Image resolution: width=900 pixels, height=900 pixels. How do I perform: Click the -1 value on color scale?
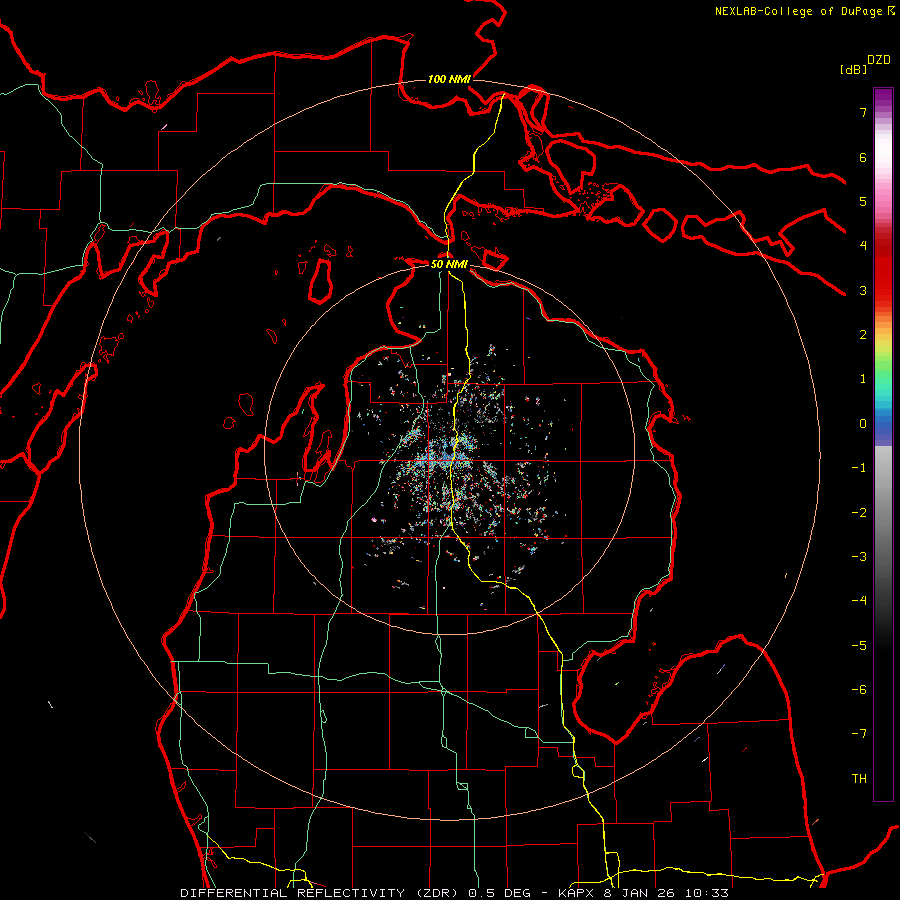click(x=859, y=468)
